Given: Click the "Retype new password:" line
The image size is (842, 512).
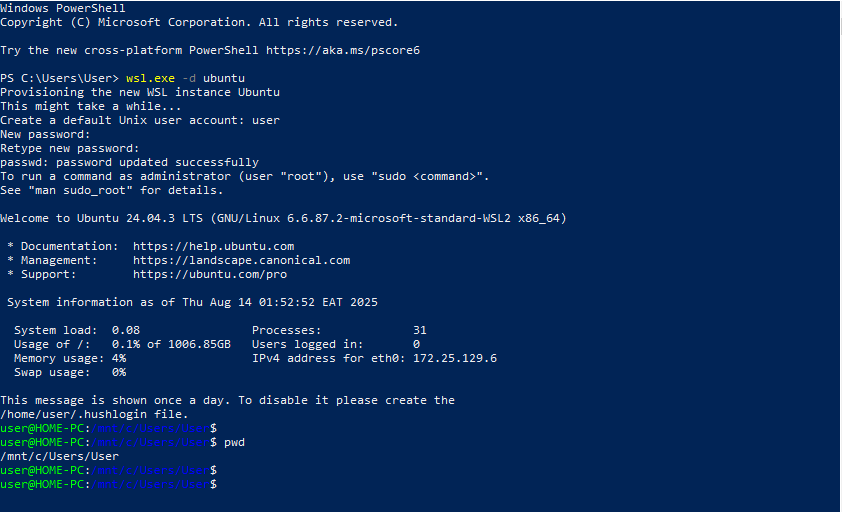Looking at the screenshot, I should tap(69, 148).
